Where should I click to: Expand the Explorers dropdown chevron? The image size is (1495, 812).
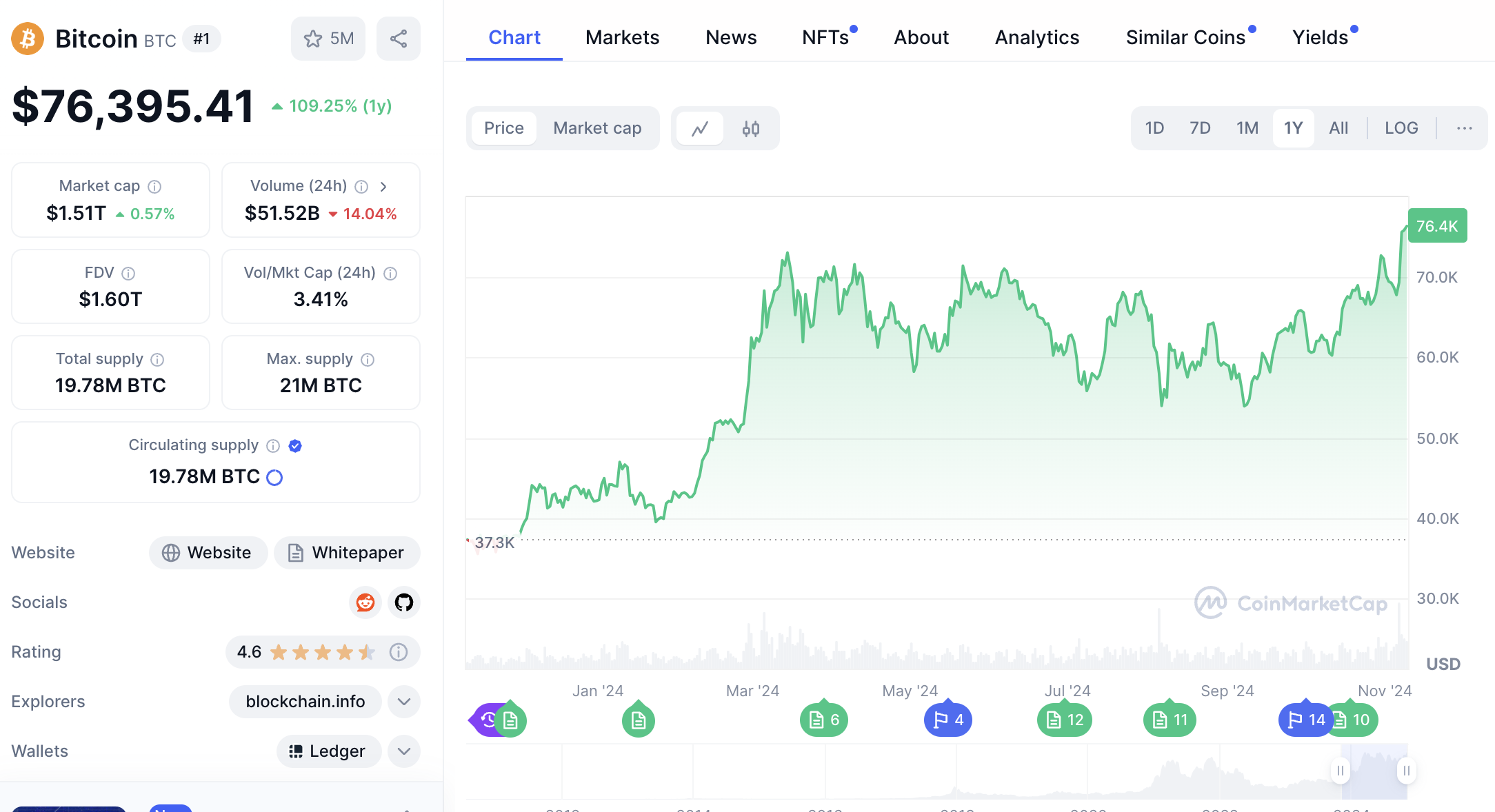[x=404, y=702]
